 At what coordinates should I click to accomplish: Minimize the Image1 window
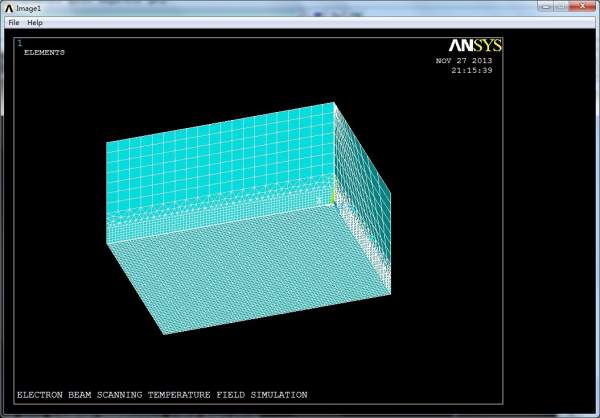[545, 6]
